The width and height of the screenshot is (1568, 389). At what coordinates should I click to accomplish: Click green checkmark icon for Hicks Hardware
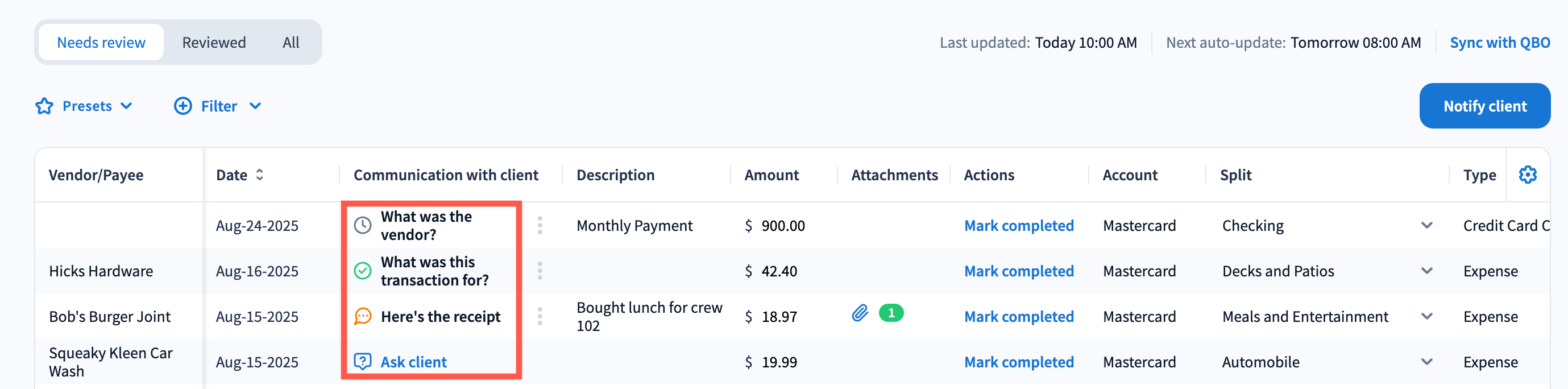[363, 271]
